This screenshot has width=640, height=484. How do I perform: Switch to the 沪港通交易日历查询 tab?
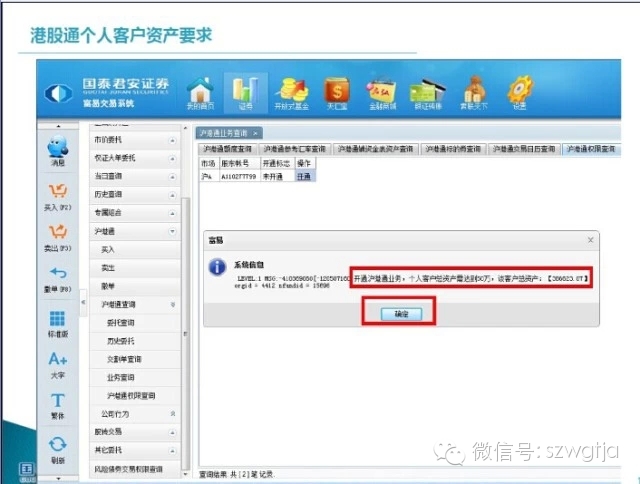(x=524, y=149)
